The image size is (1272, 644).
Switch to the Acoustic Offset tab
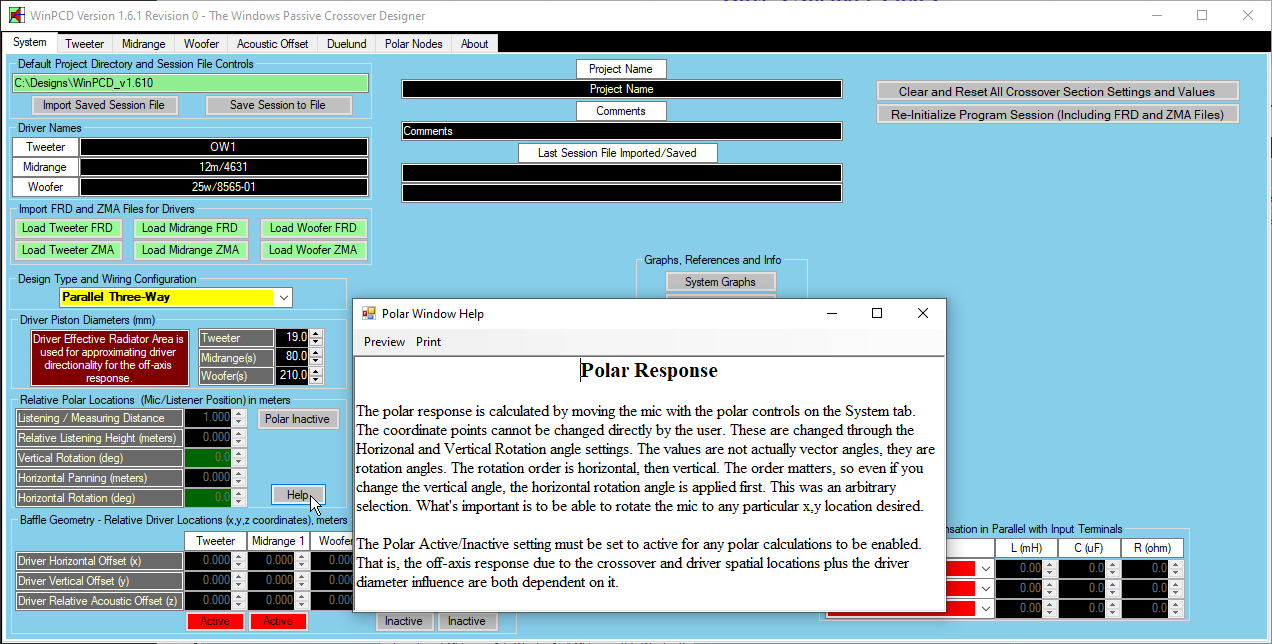(x=272, y=44)
